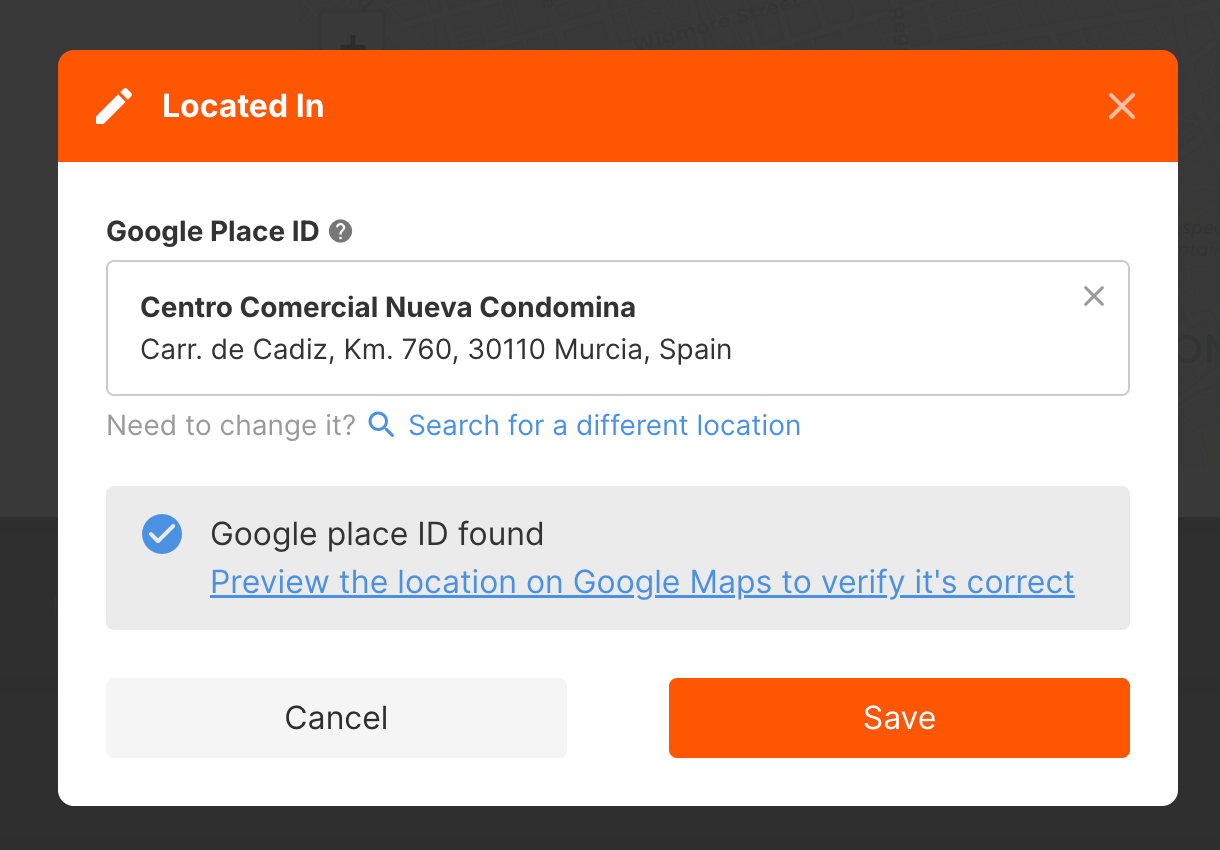Viewport: 1220px width, 850px height.
Task: Open Search for a different location
Action: click(604, 425)
